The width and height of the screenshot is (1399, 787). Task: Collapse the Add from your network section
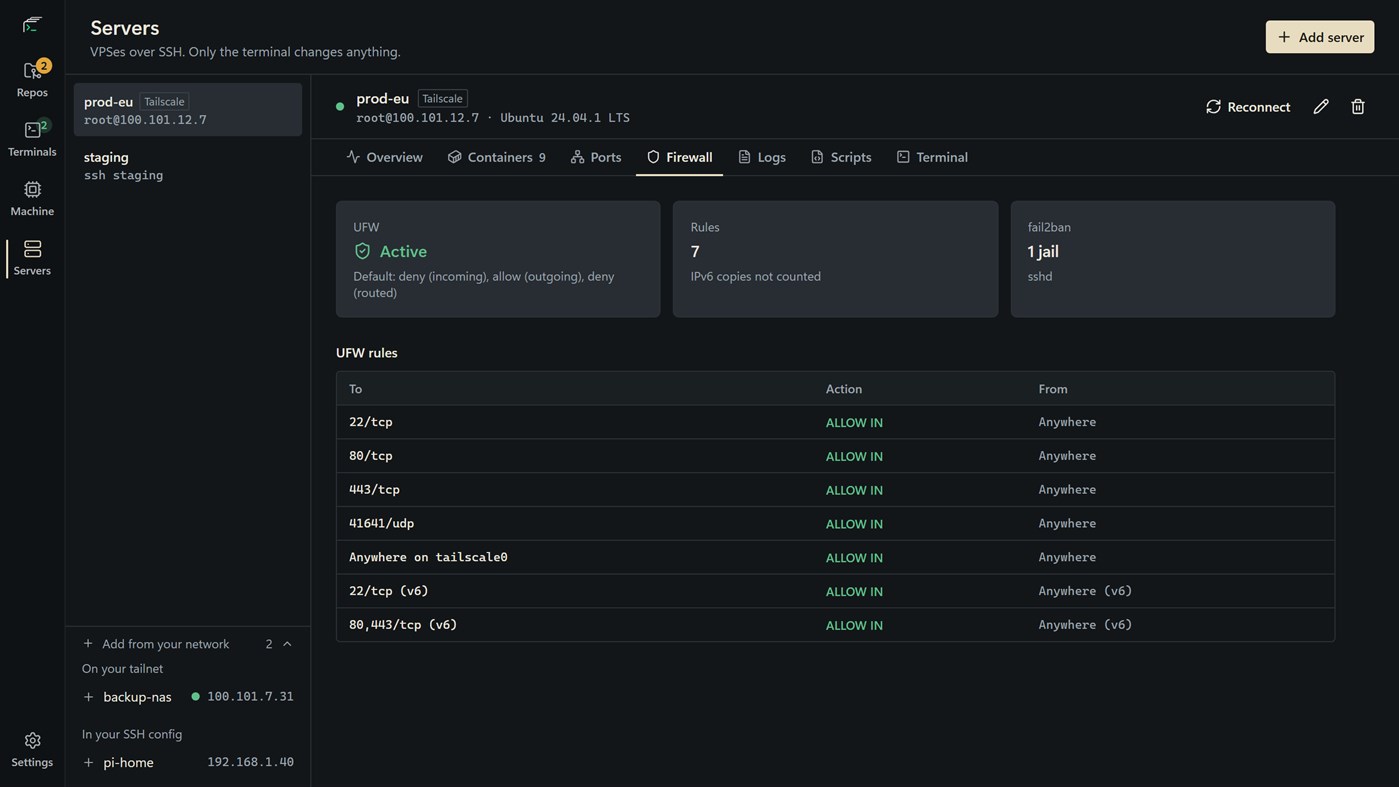coord(287,644)
